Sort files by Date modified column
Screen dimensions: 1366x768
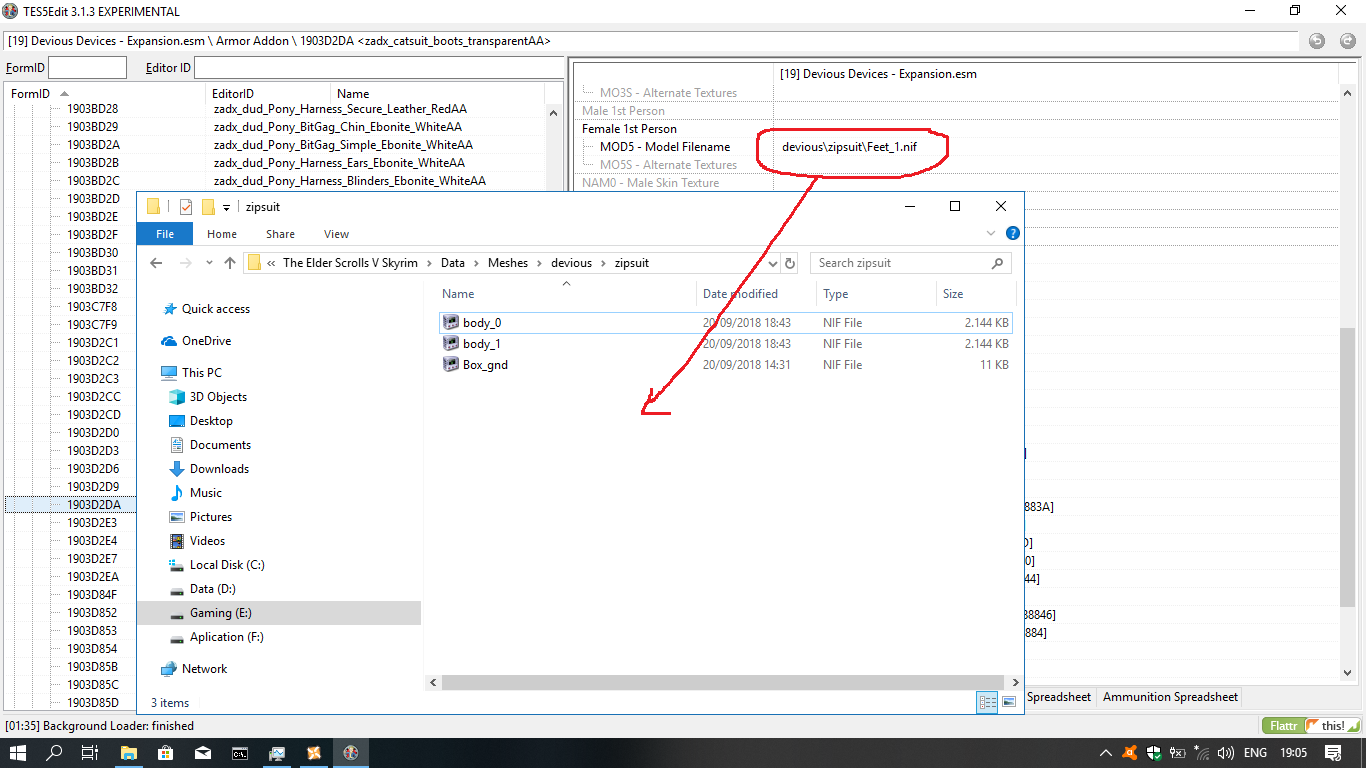click(x=756, y=294)
